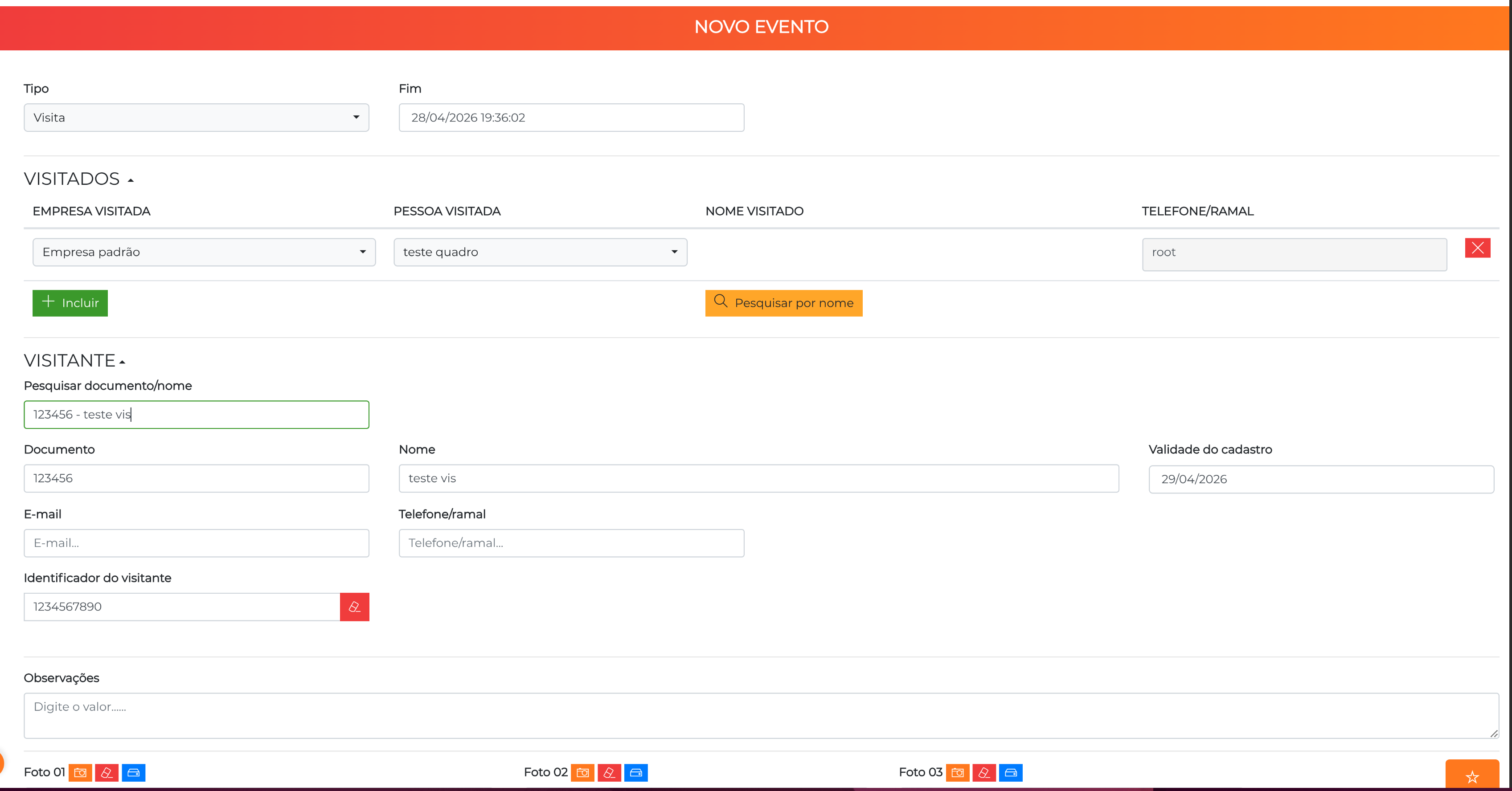This screenshot has height=791, width=1512.
Task: Click Pesquisar por nome button
Action: [783, 303]
